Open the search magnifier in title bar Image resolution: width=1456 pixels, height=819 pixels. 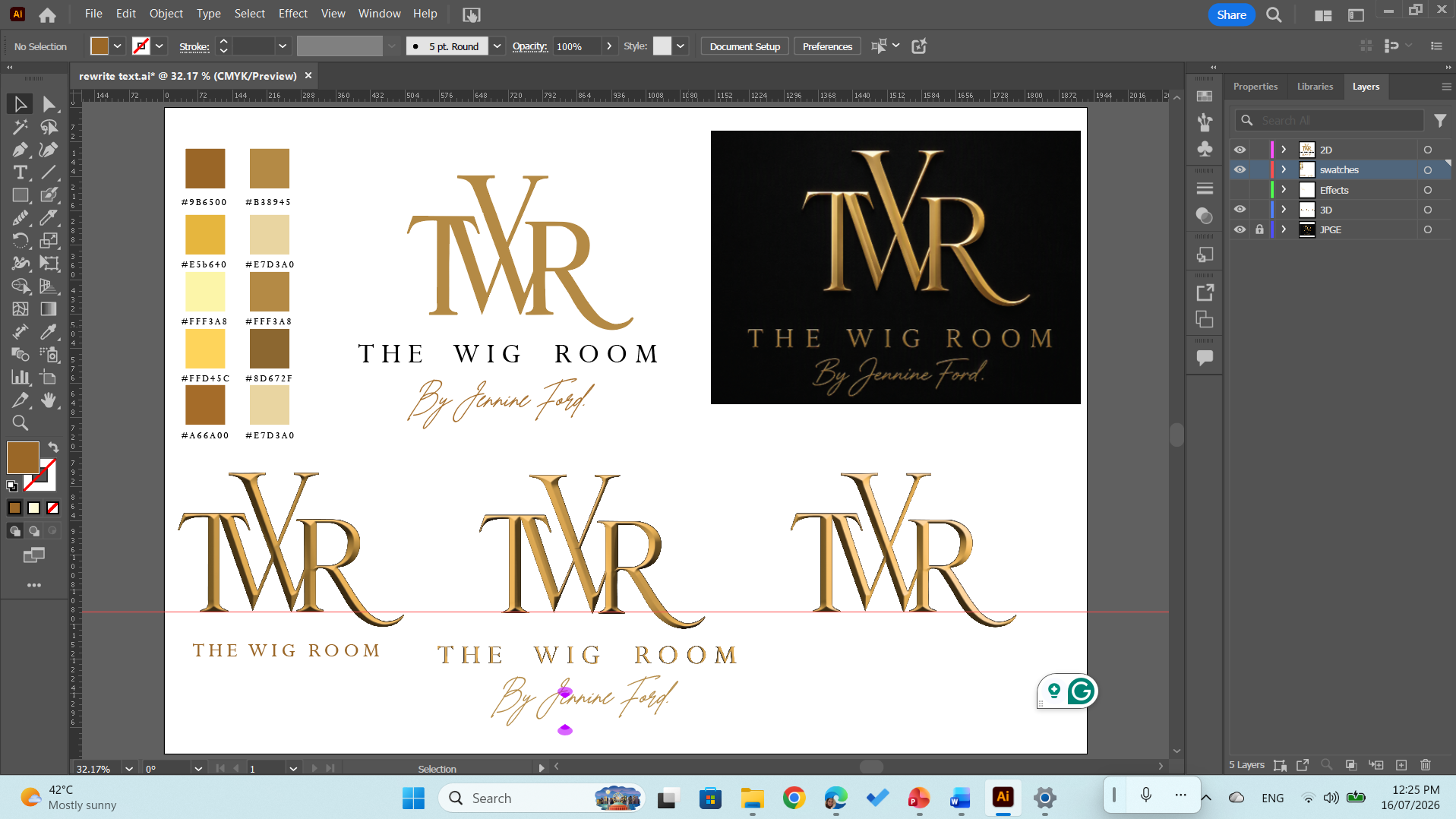point(1274,14)
